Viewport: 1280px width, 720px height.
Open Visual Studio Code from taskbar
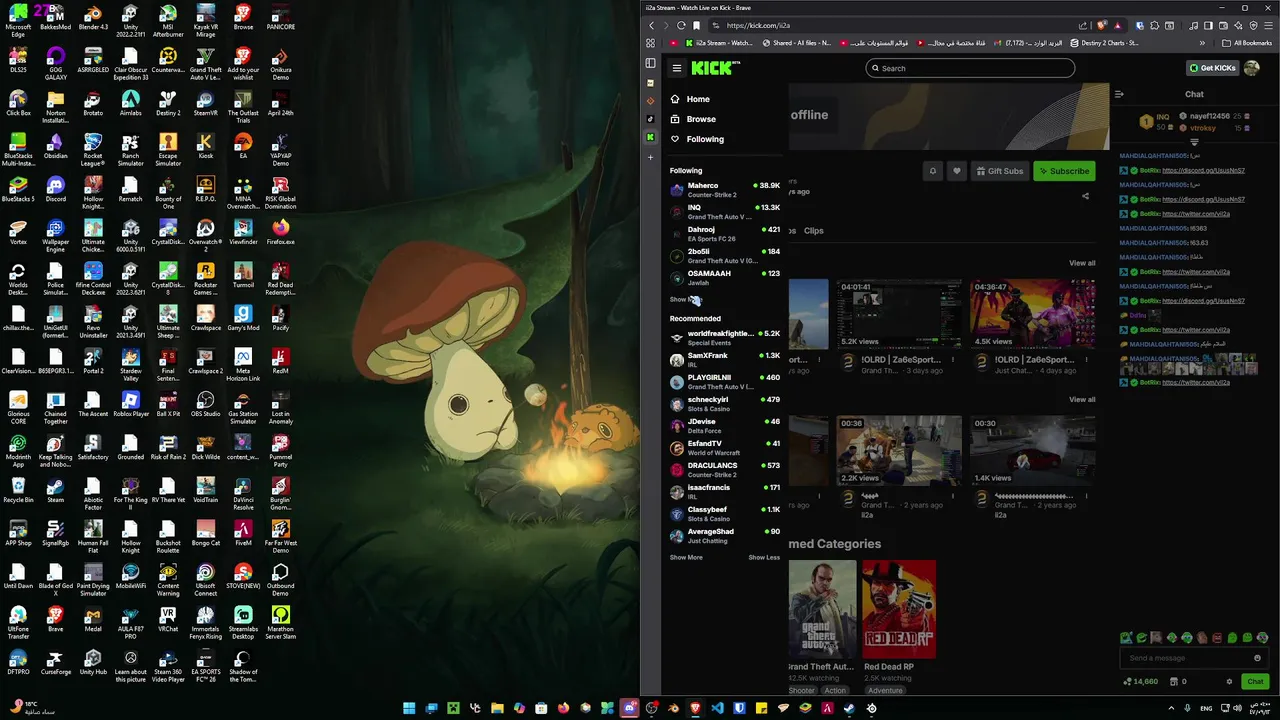(x=717, y=708)
